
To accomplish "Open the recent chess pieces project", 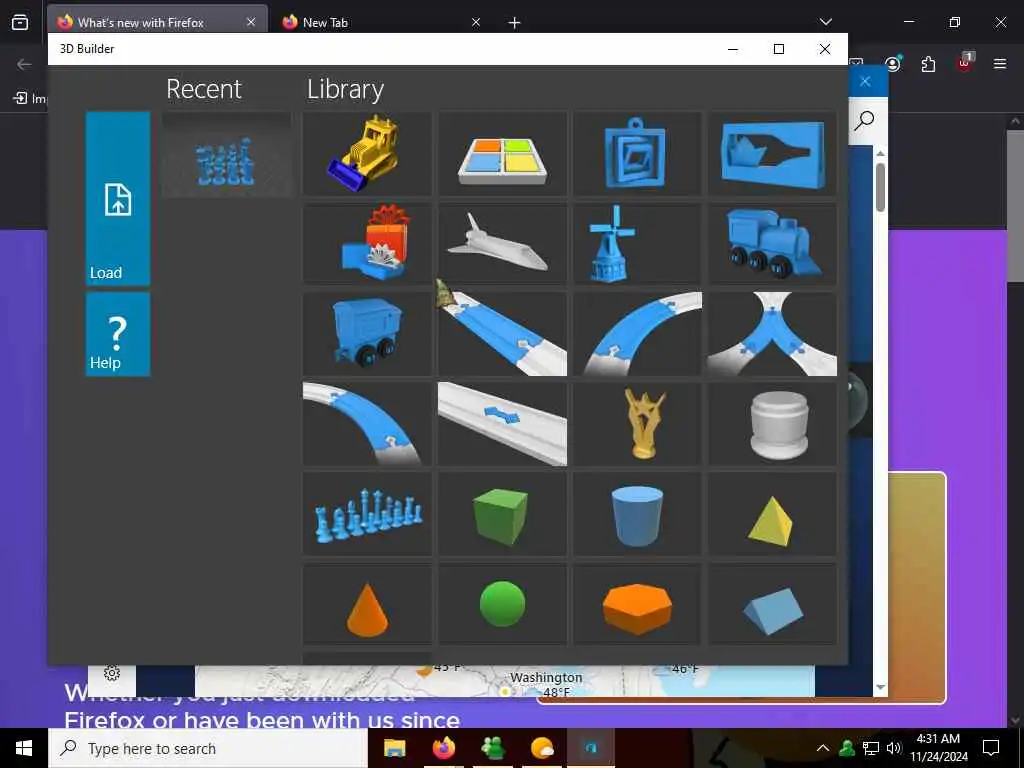I will (x=226, y=155).
